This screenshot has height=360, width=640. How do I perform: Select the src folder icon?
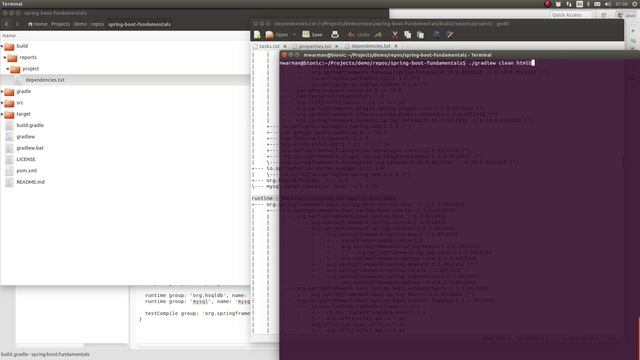tap(9, 103)
